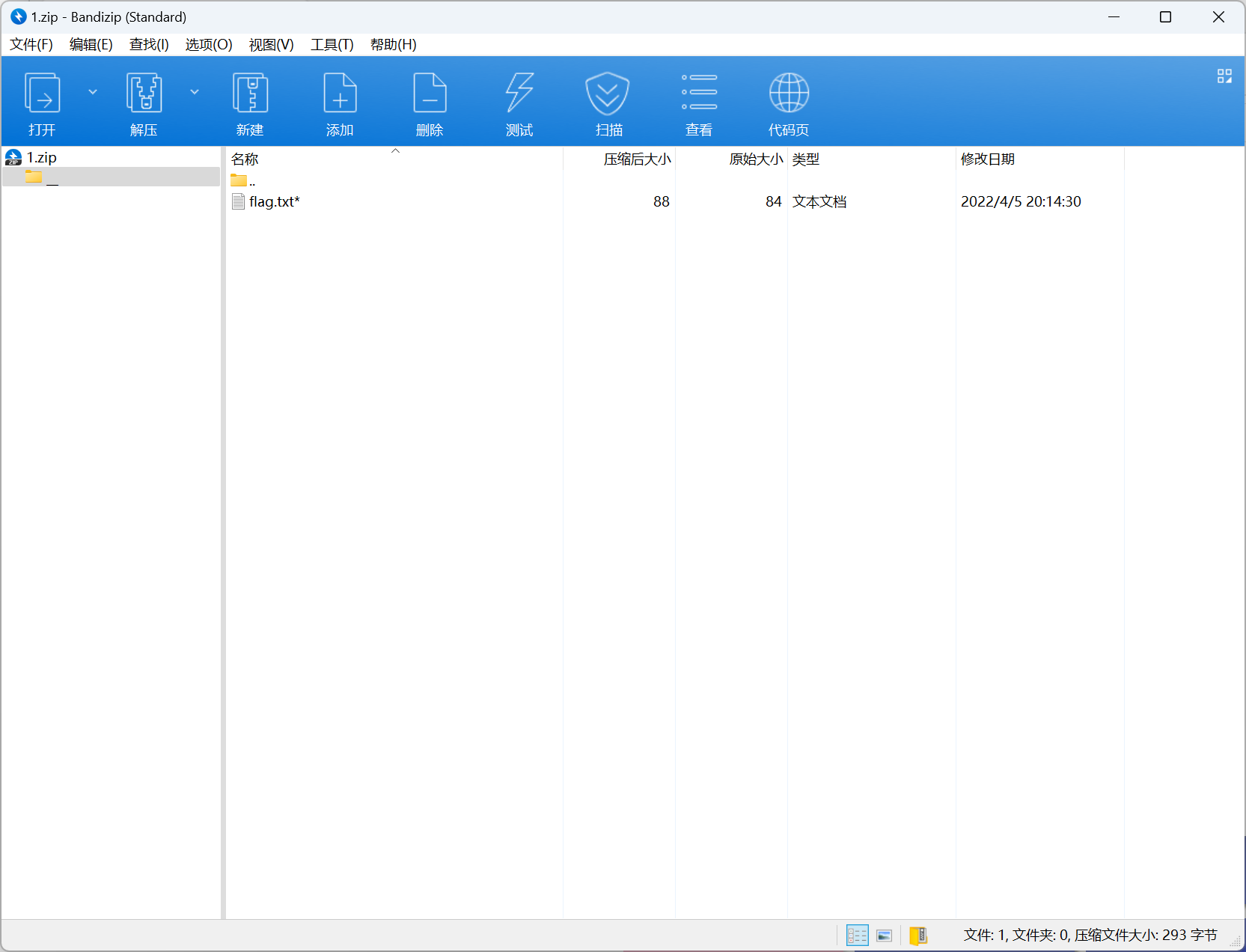
Task: Switch to thumbnail view icon in status bar
Action: (885, 936)
